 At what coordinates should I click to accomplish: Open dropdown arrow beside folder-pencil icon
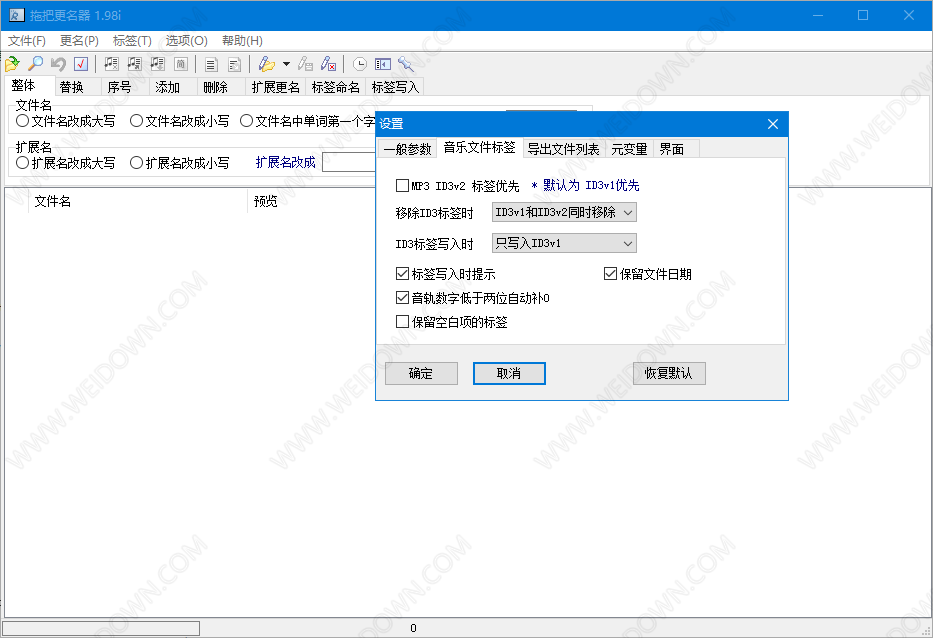pyautogui.click(x=286, y=64)
